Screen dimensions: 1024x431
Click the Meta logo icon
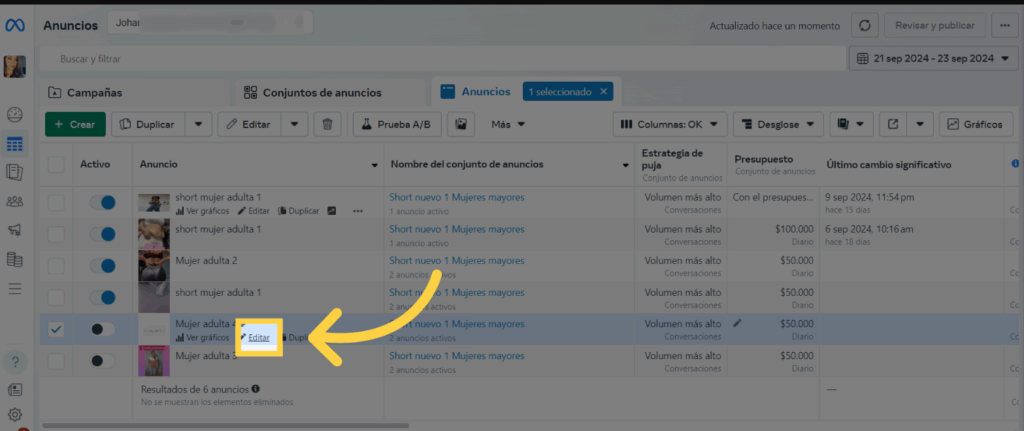(x=15, y=26)
